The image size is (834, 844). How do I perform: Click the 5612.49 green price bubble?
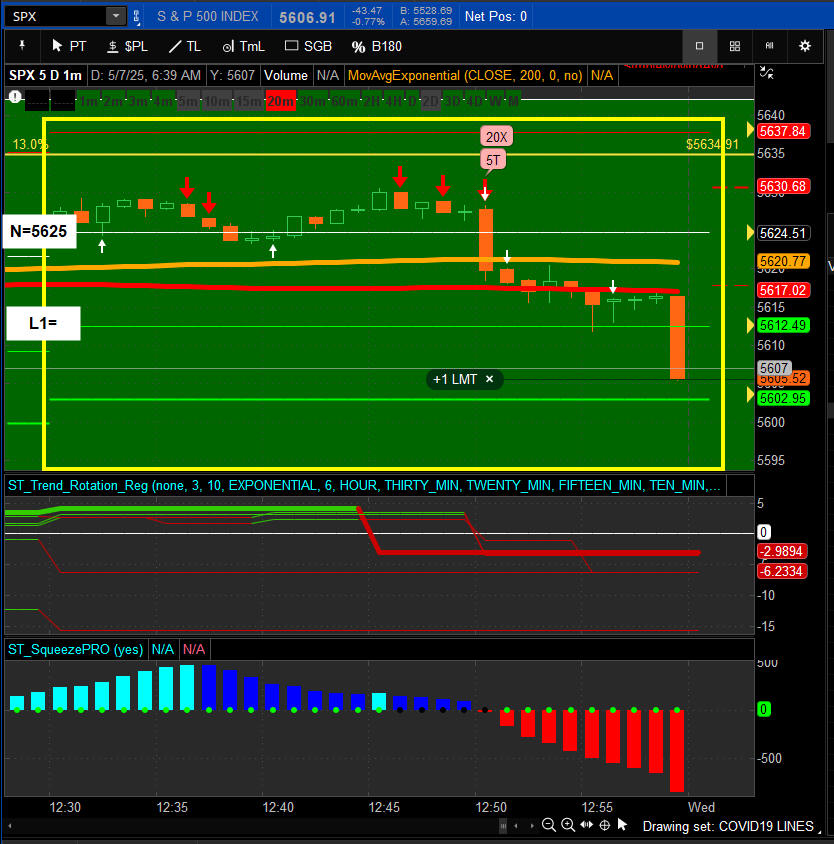(783, 325)
